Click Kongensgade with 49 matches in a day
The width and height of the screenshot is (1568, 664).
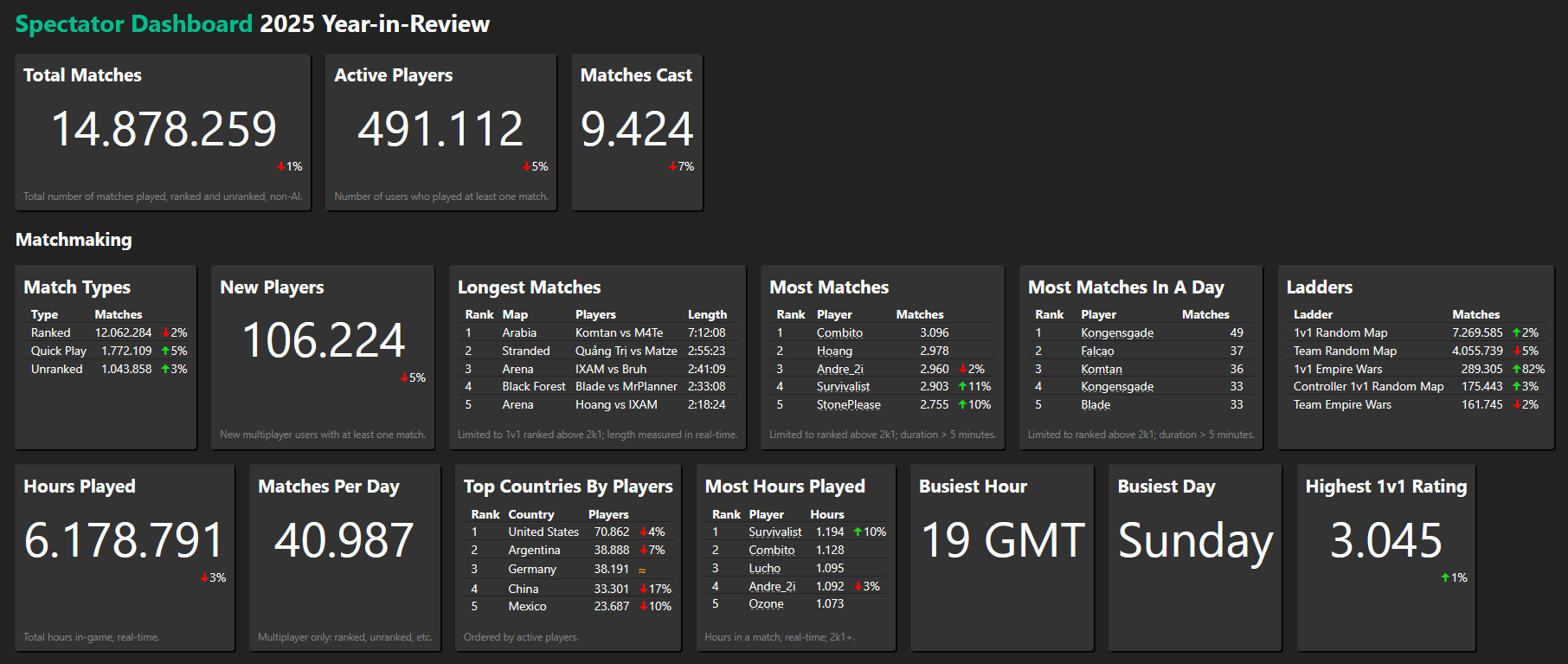click(1117, 332)
